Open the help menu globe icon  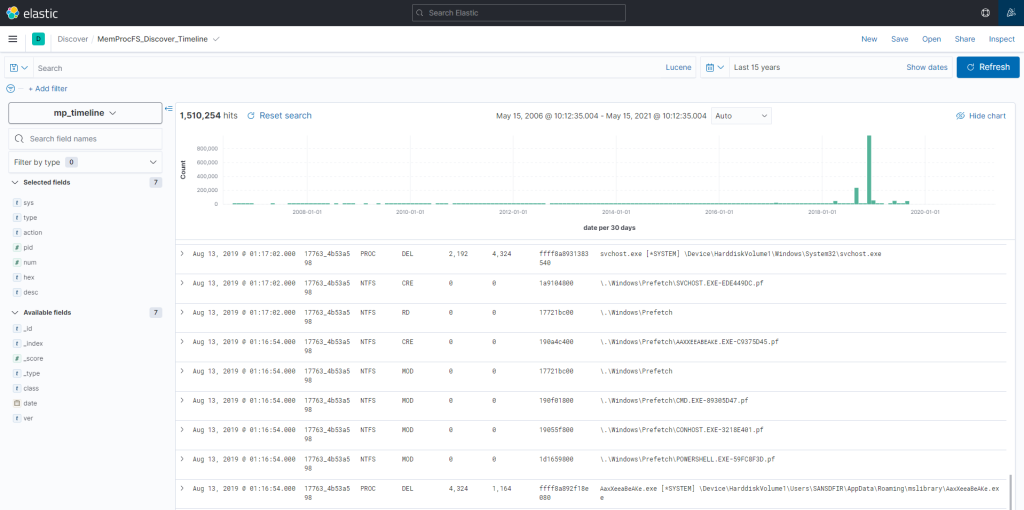[x=985, y=12]
